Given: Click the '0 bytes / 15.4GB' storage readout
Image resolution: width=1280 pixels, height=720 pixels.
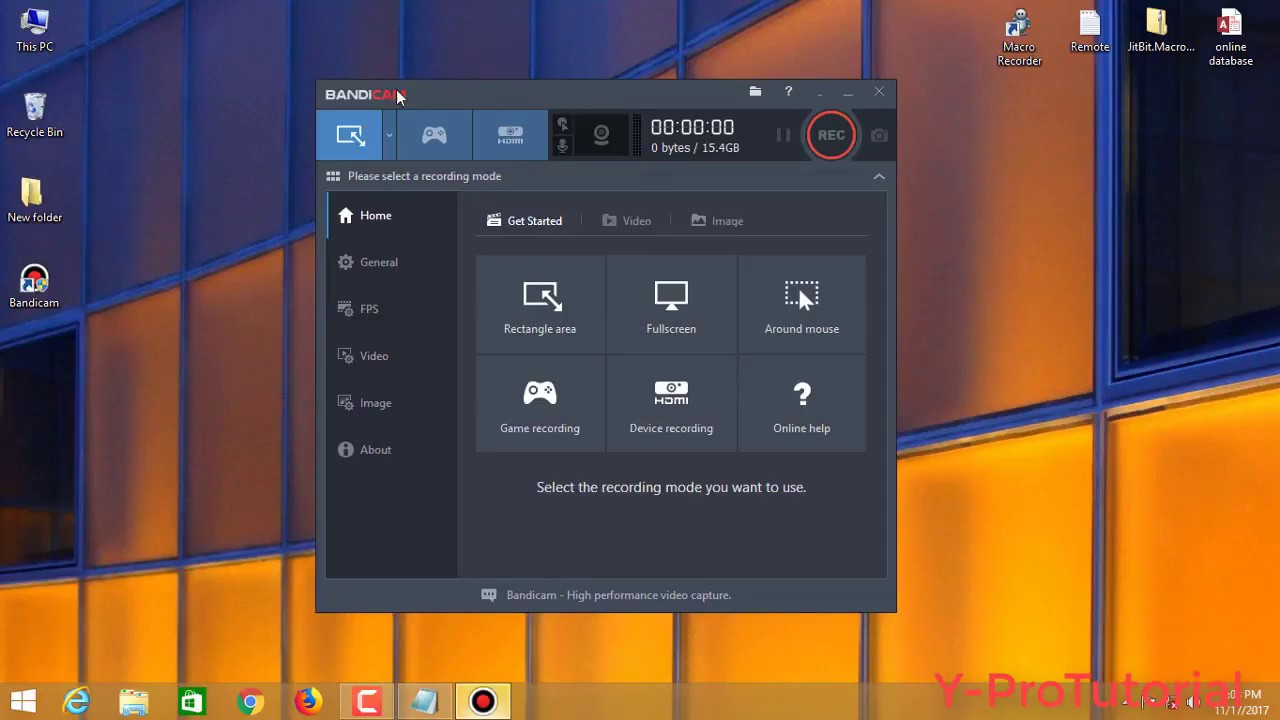Looking at the screenshot, I should coord(695,148).
